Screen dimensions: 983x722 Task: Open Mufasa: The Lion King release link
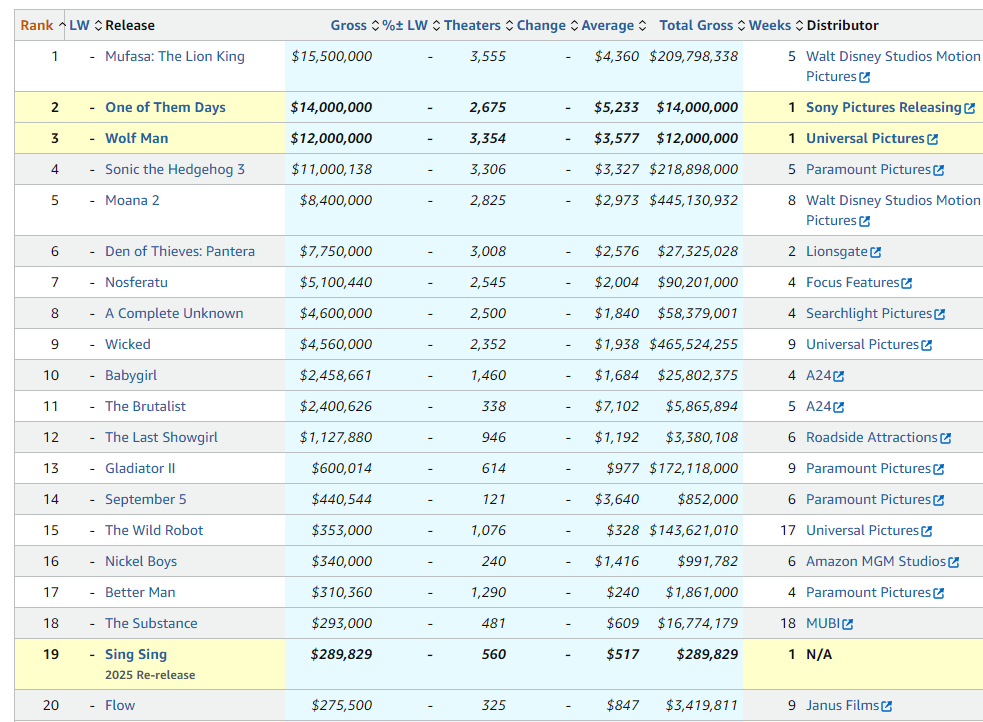coord(175,56)
